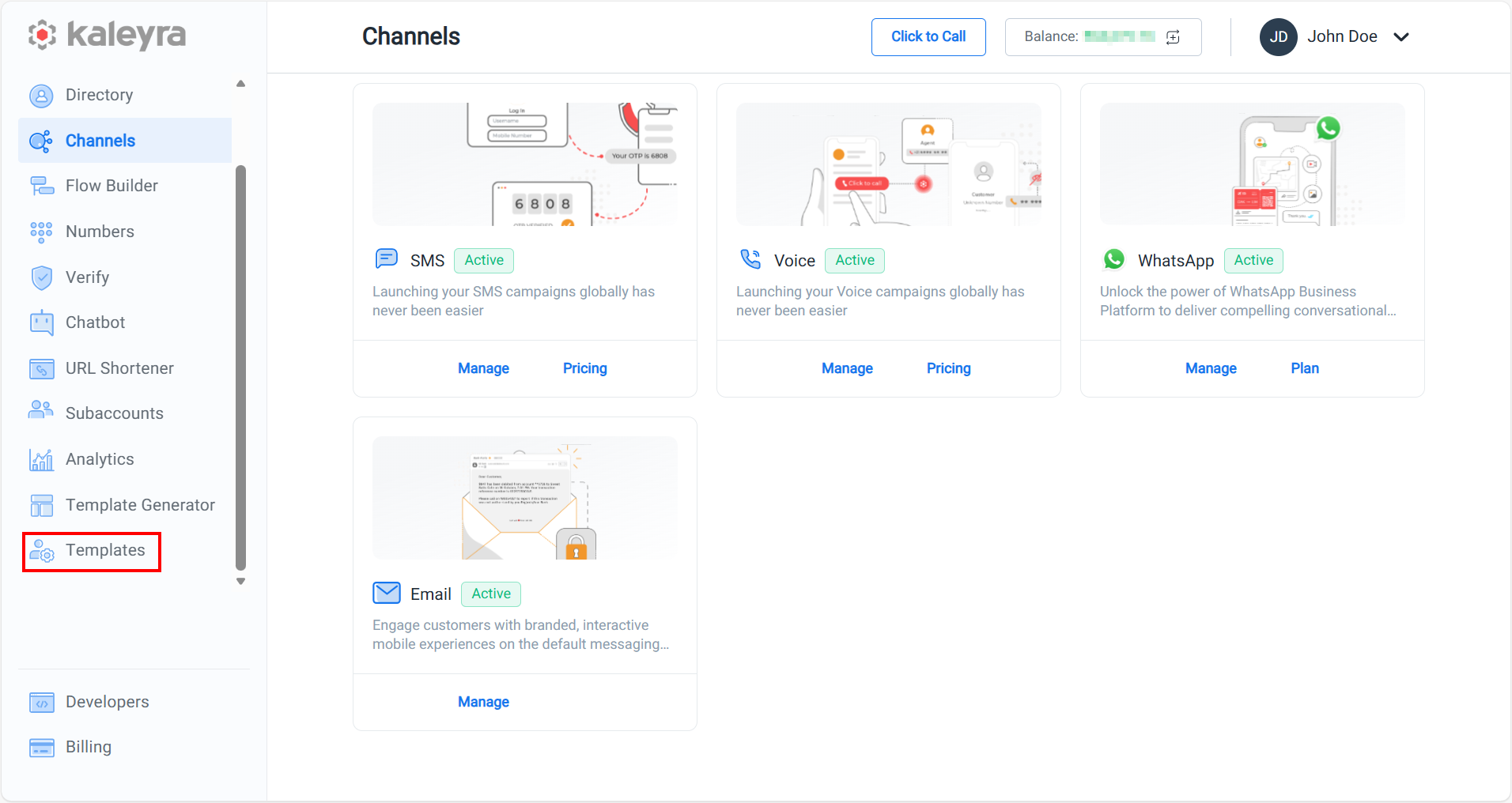
Task: Click the WhatsApp description text
Action: click(x=1248, y=301)
